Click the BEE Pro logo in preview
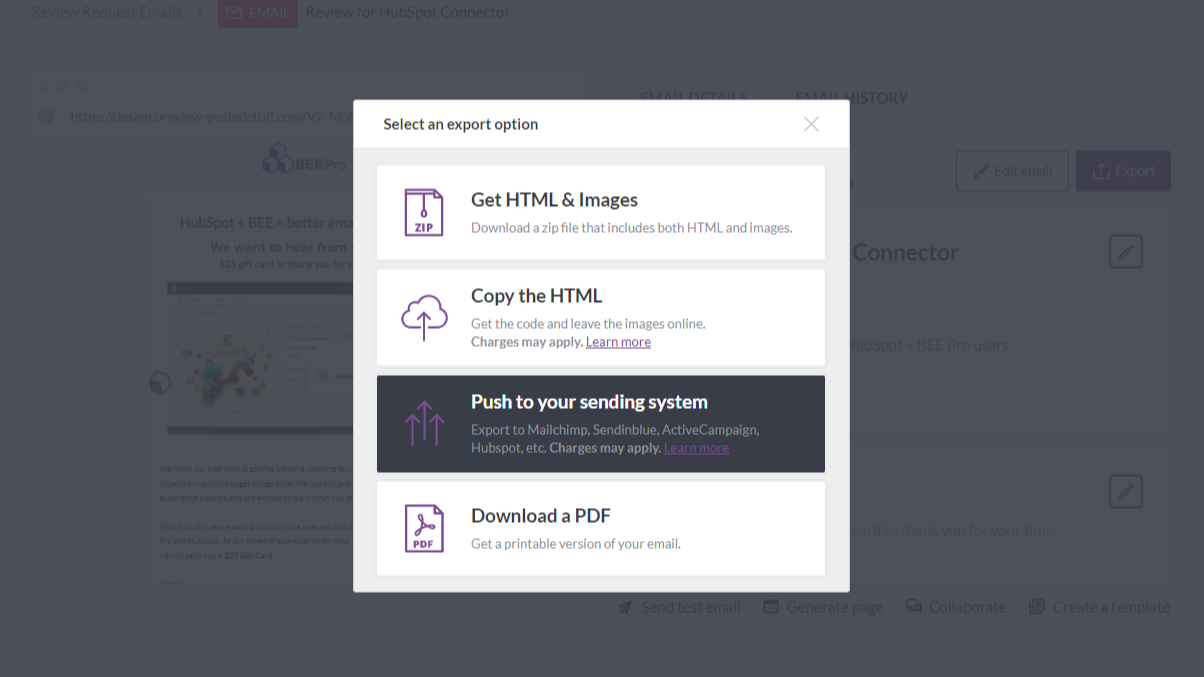Image resolution: width=1204 pixels, height=677 pixels. [306, 160]
